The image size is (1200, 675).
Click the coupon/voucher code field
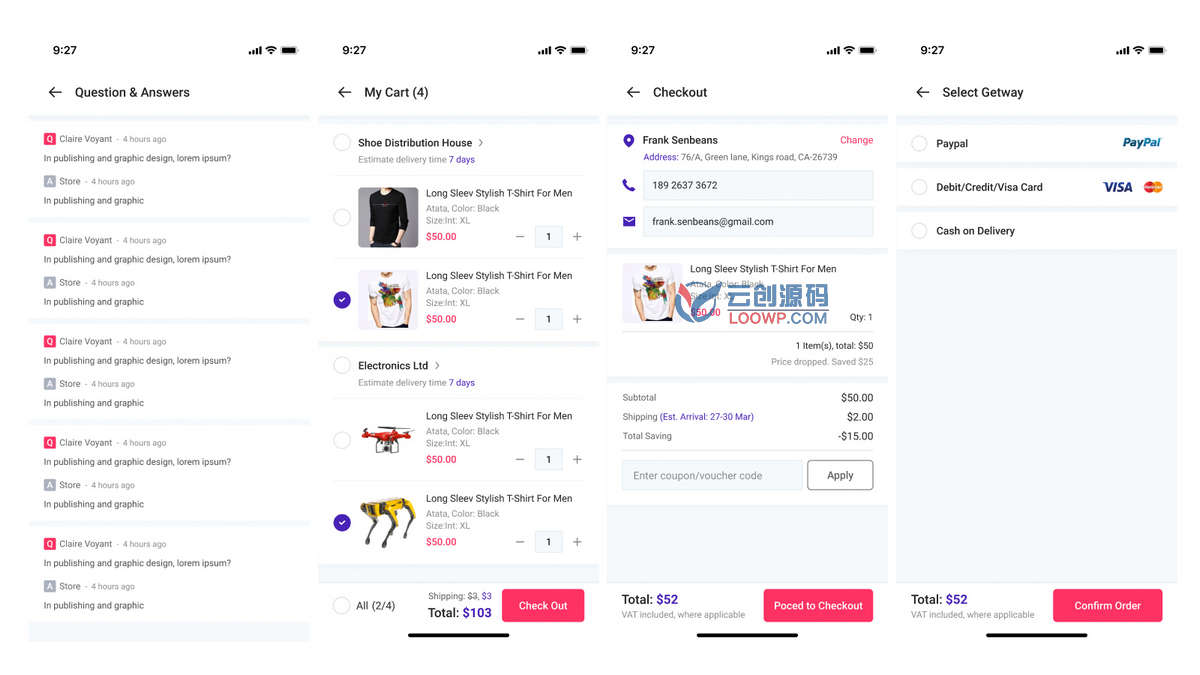pyautogui.click(x=712, y=475)
